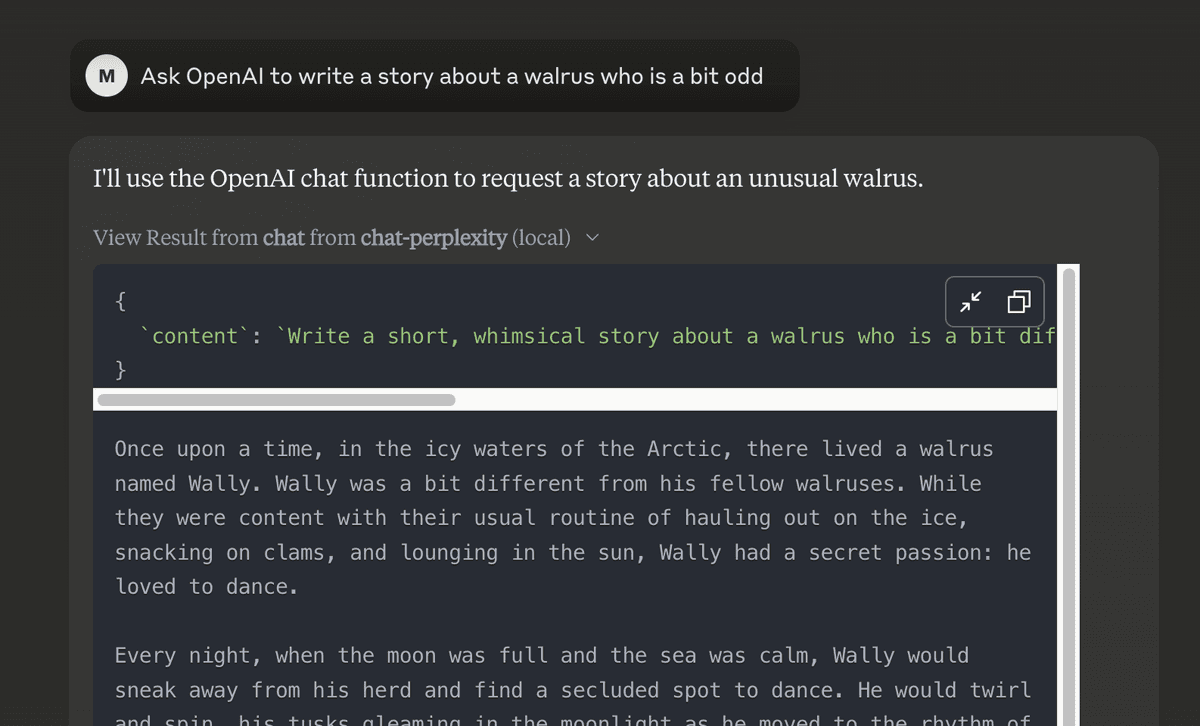Click the line 'named Wally. Wally was a bit different'
The width and height of the screenshot is (1200, 726).
(x=548, y=484)
